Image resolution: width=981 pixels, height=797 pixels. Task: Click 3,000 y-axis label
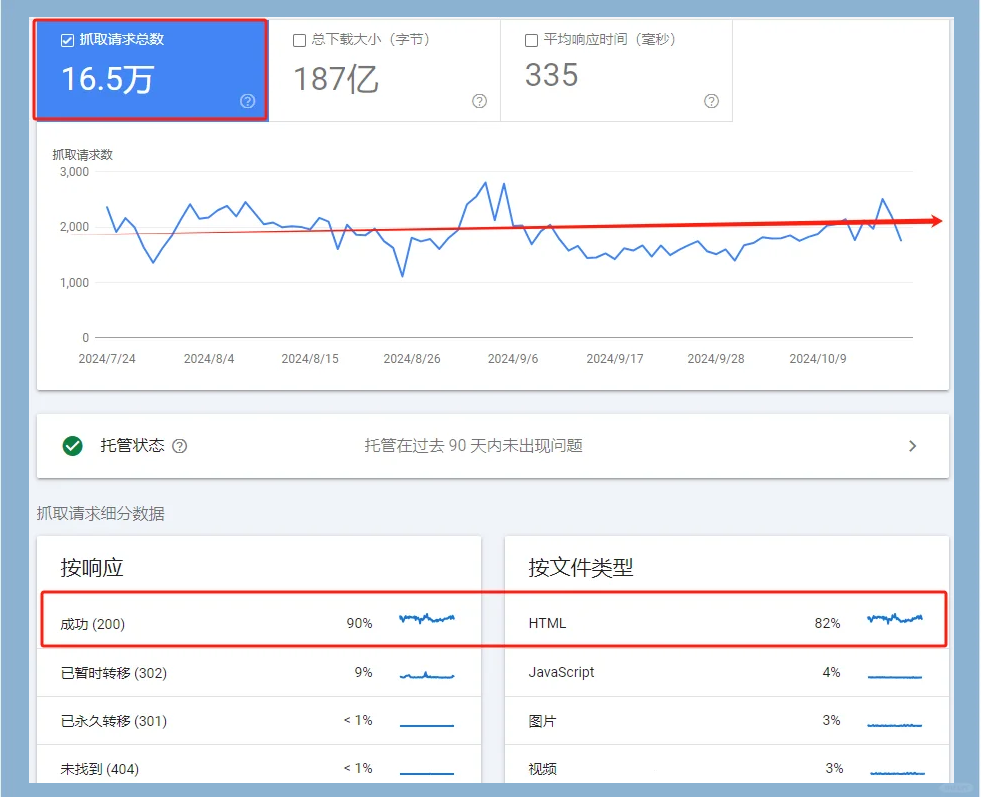pyautogui.click(x=74, y=171)
